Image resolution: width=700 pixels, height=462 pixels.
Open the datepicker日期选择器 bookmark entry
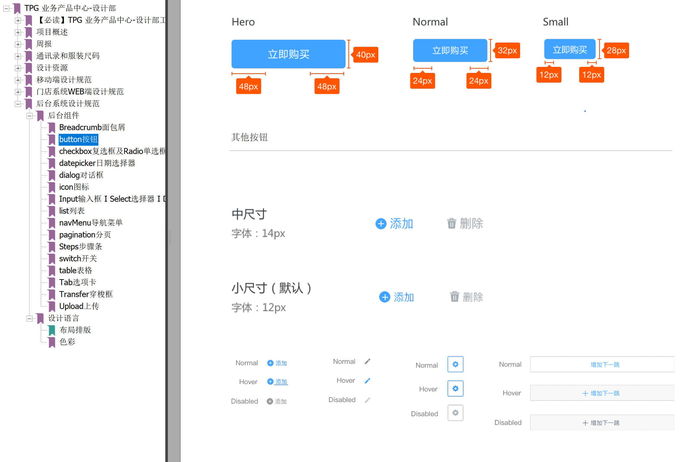coord(96,163)
